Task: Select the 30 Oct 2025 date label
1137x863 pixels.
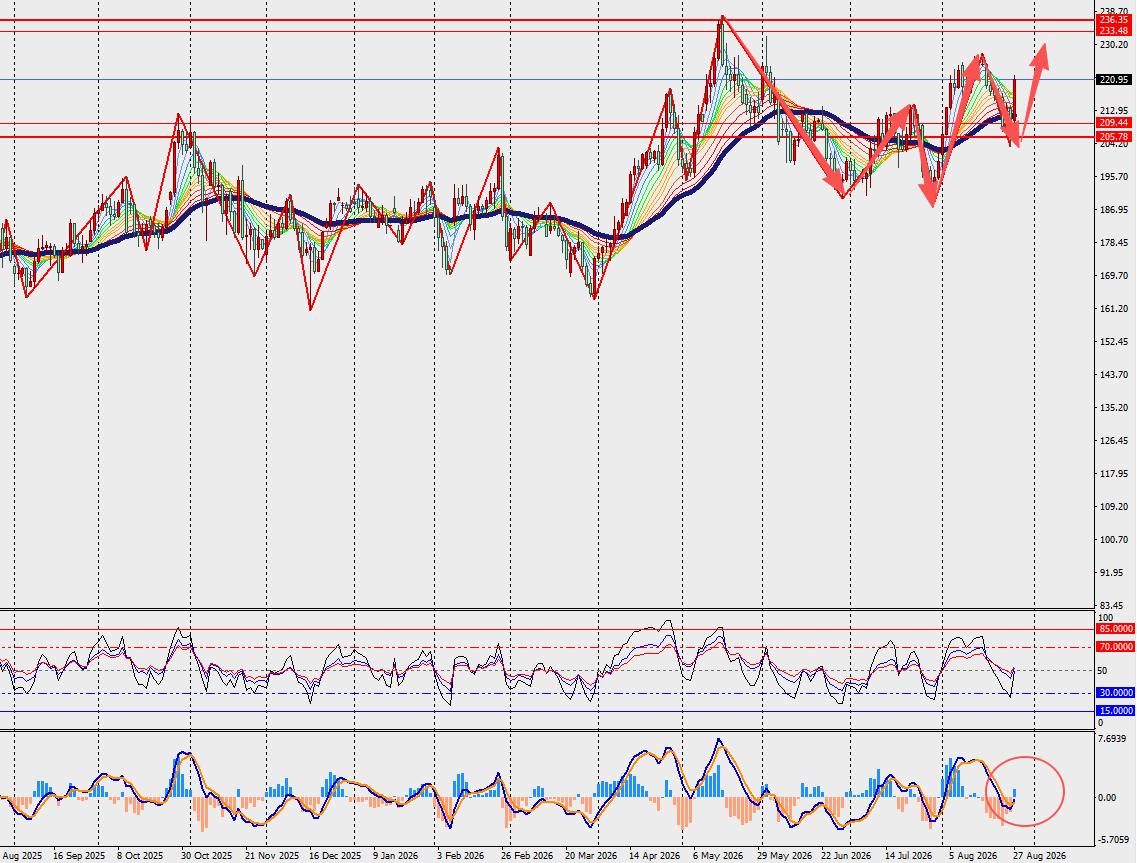Action: tap(207, 856)
